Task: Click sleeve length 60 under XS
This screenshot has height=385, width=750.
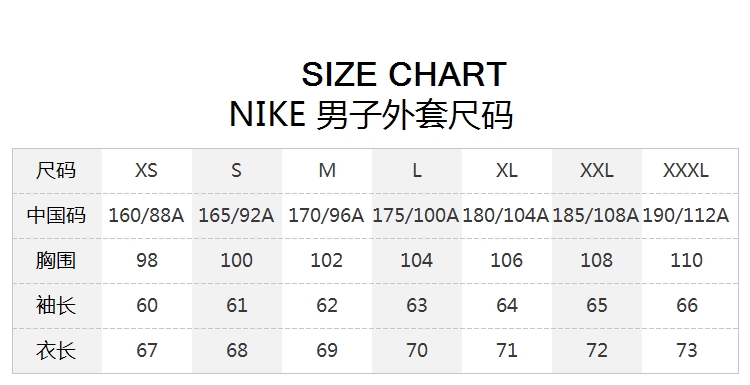Action: click(146, 305)
